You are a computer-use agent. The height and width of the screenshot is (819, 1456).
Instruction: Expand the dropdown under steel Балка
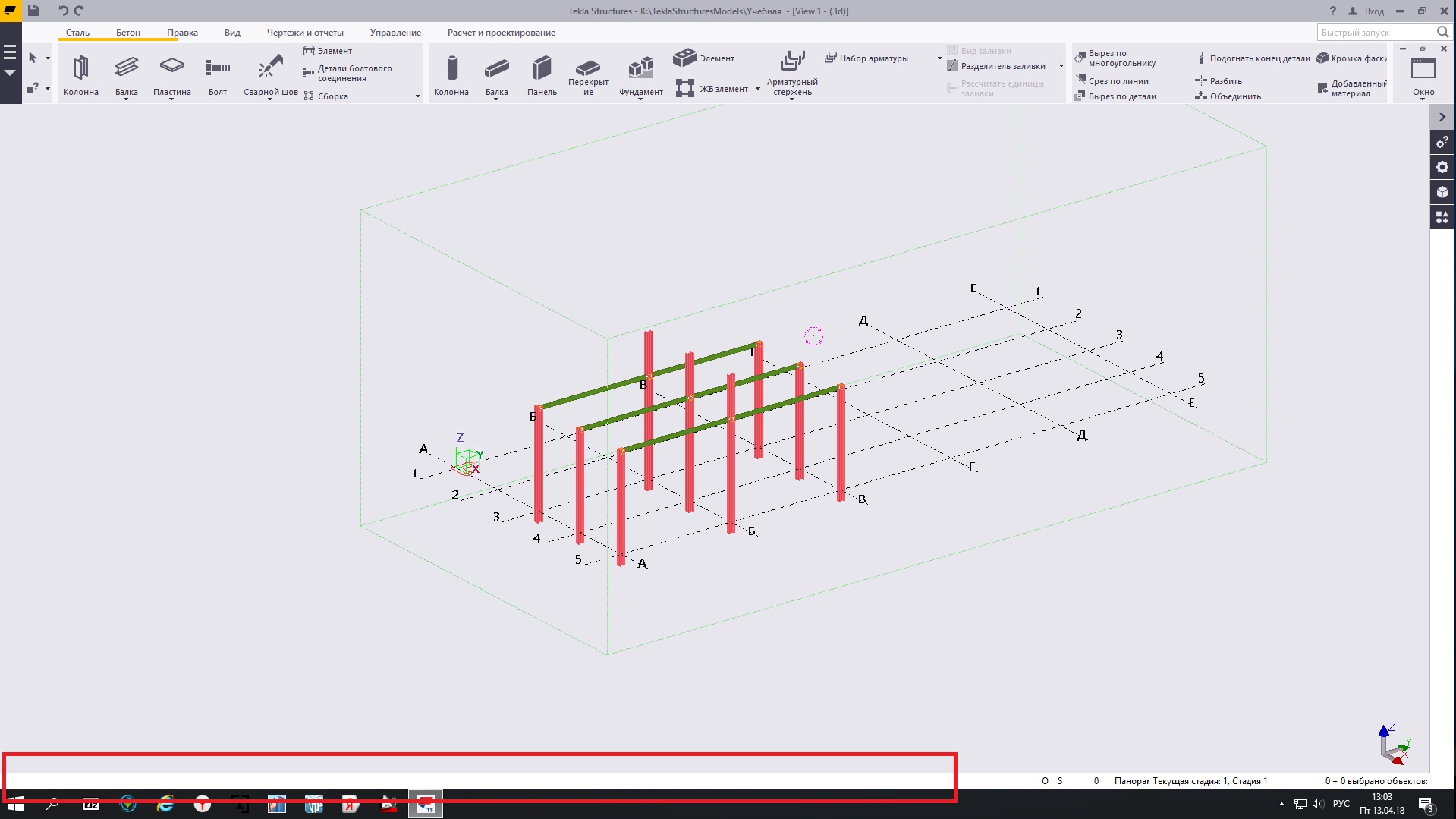[x=127, y=99]
